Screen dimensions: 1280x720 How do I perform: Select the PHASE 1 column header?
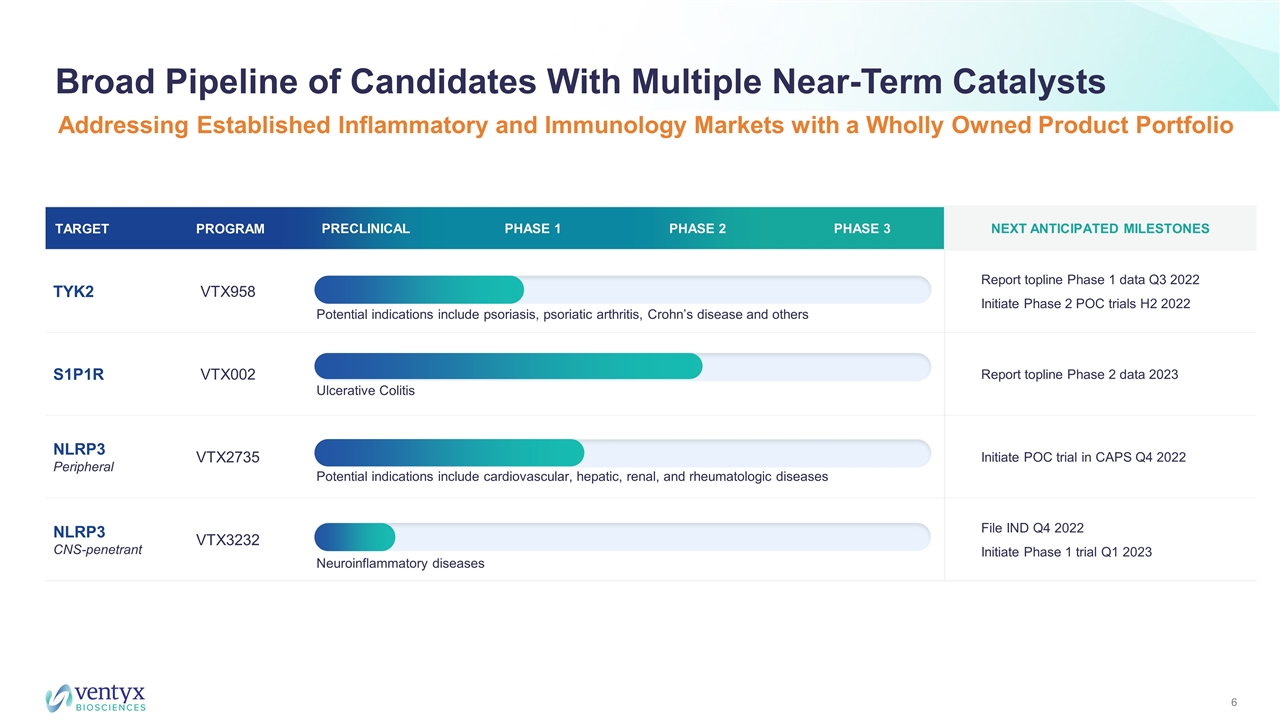tap(532, 228)
